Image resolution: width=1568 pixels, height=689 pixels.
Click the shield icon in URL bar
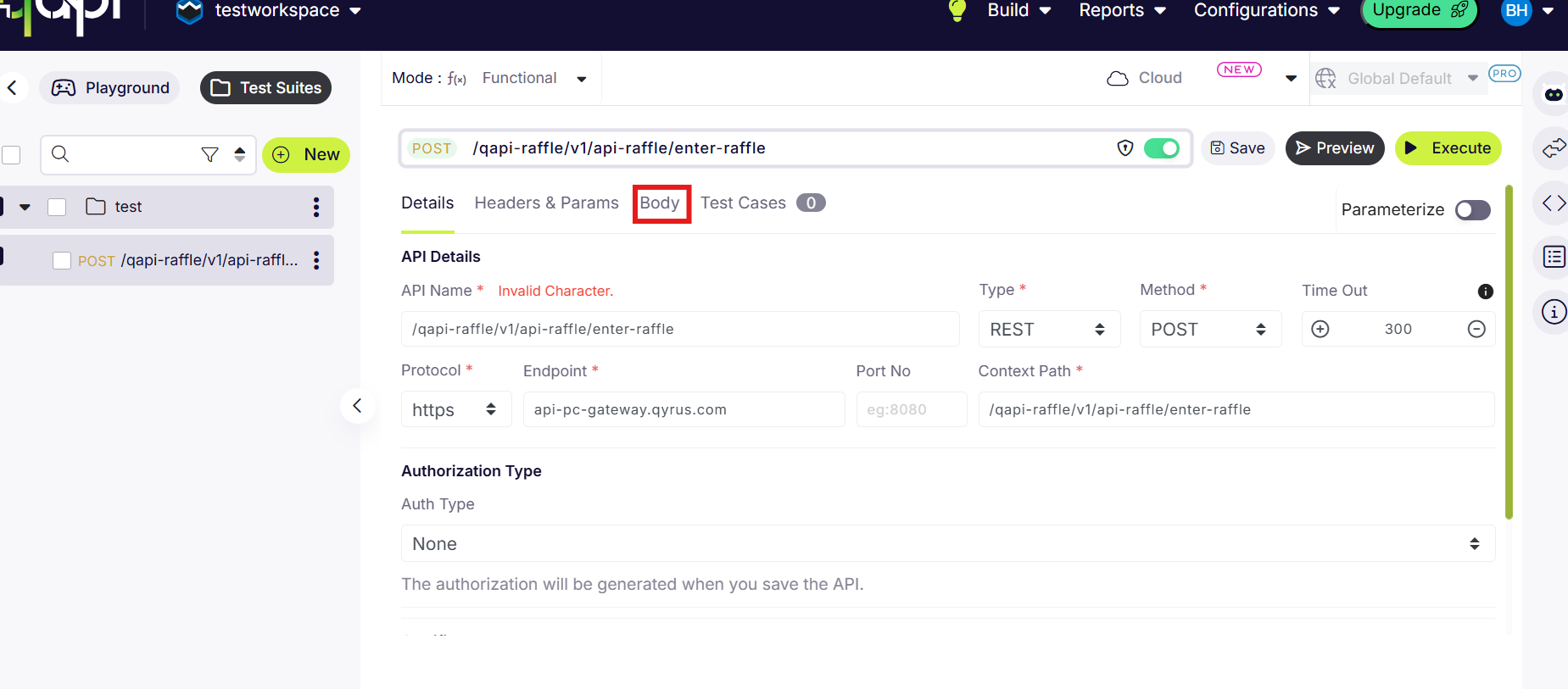pyautogui.click(x=1124, y=148)
